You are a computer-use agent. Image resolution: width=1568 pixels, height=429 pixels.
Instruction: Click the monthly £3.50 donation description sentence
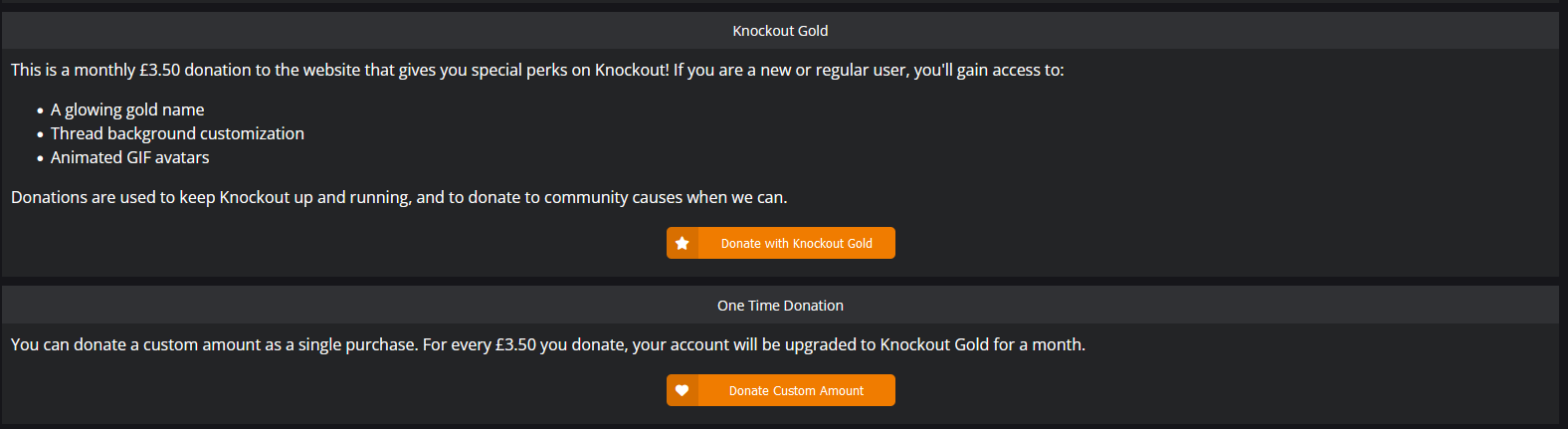[x=537, y=70]
